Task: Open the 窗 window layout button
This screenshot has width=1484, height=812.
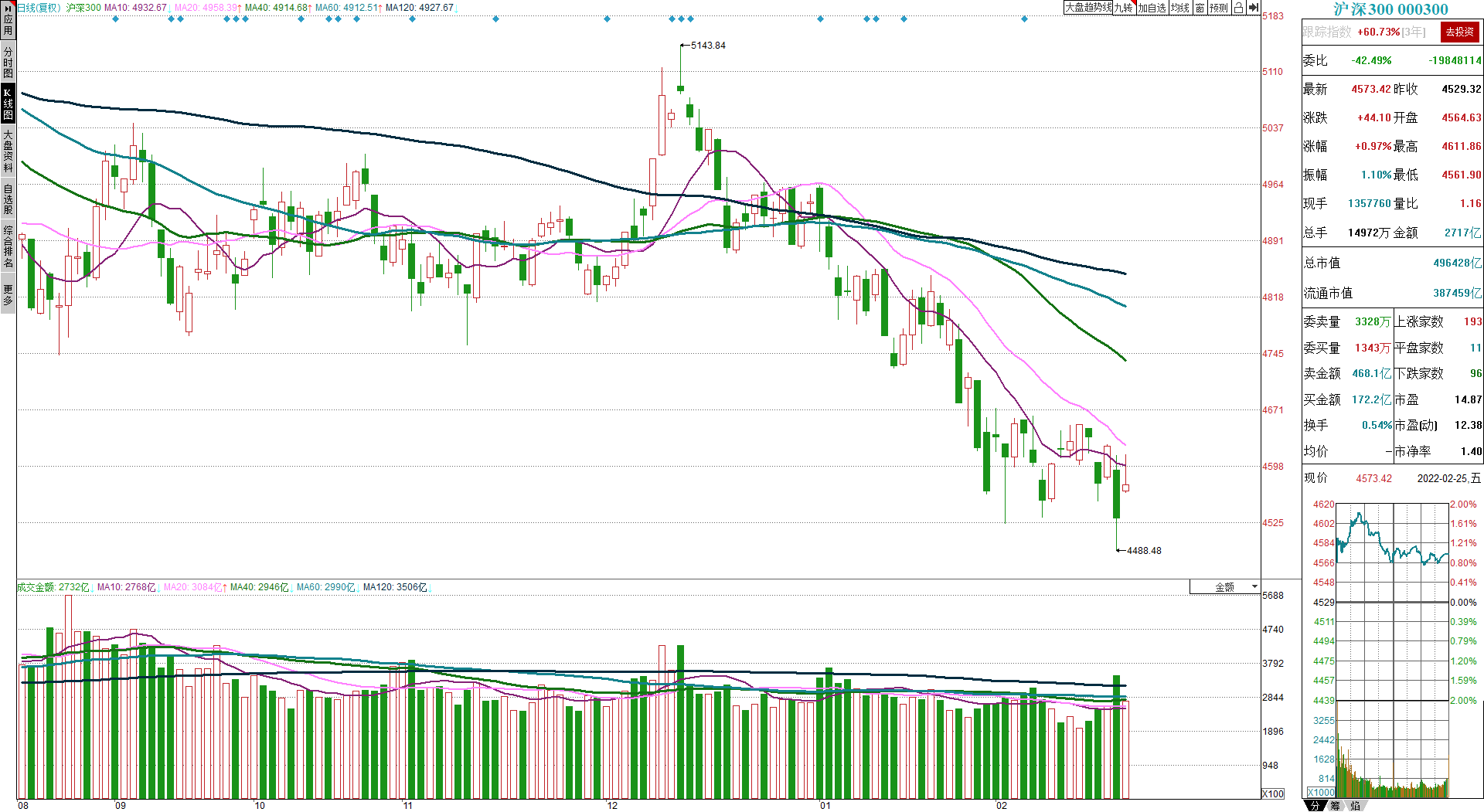Action: 1200,8
